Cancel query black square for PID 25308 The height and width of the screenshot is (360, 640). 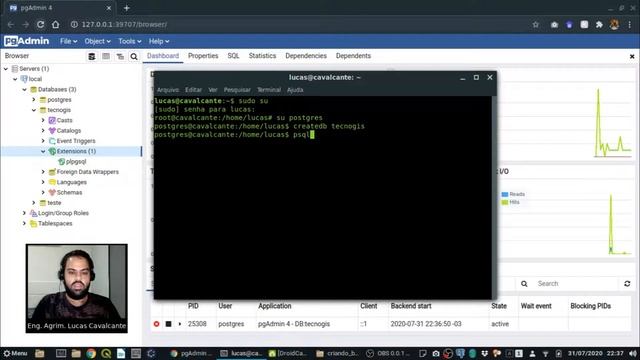(168, 324)
